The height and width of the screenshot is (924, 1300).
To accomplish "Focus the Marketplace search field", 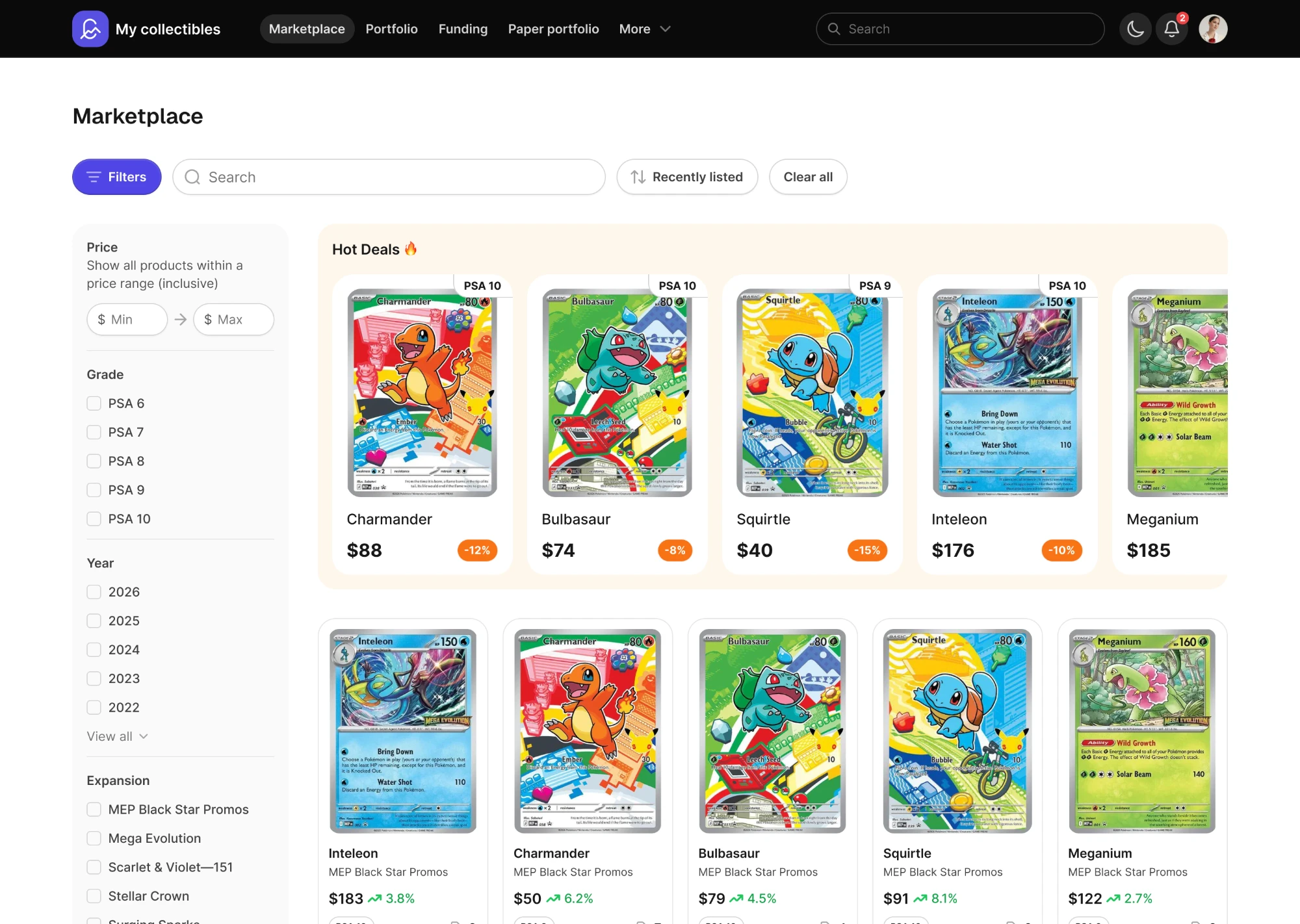I will click(x=389, y=177).
